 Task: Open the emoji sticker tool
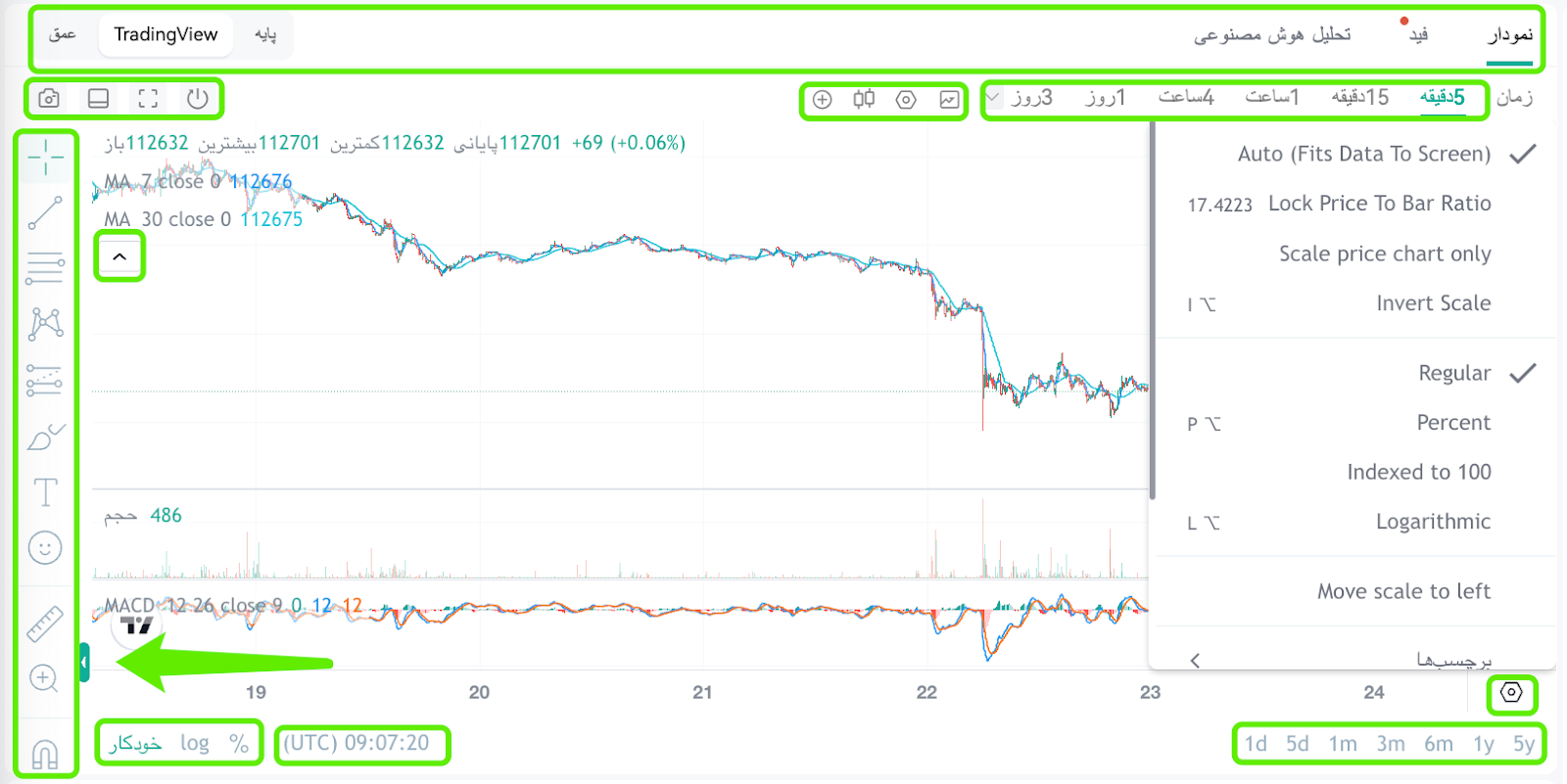[45, 548]
